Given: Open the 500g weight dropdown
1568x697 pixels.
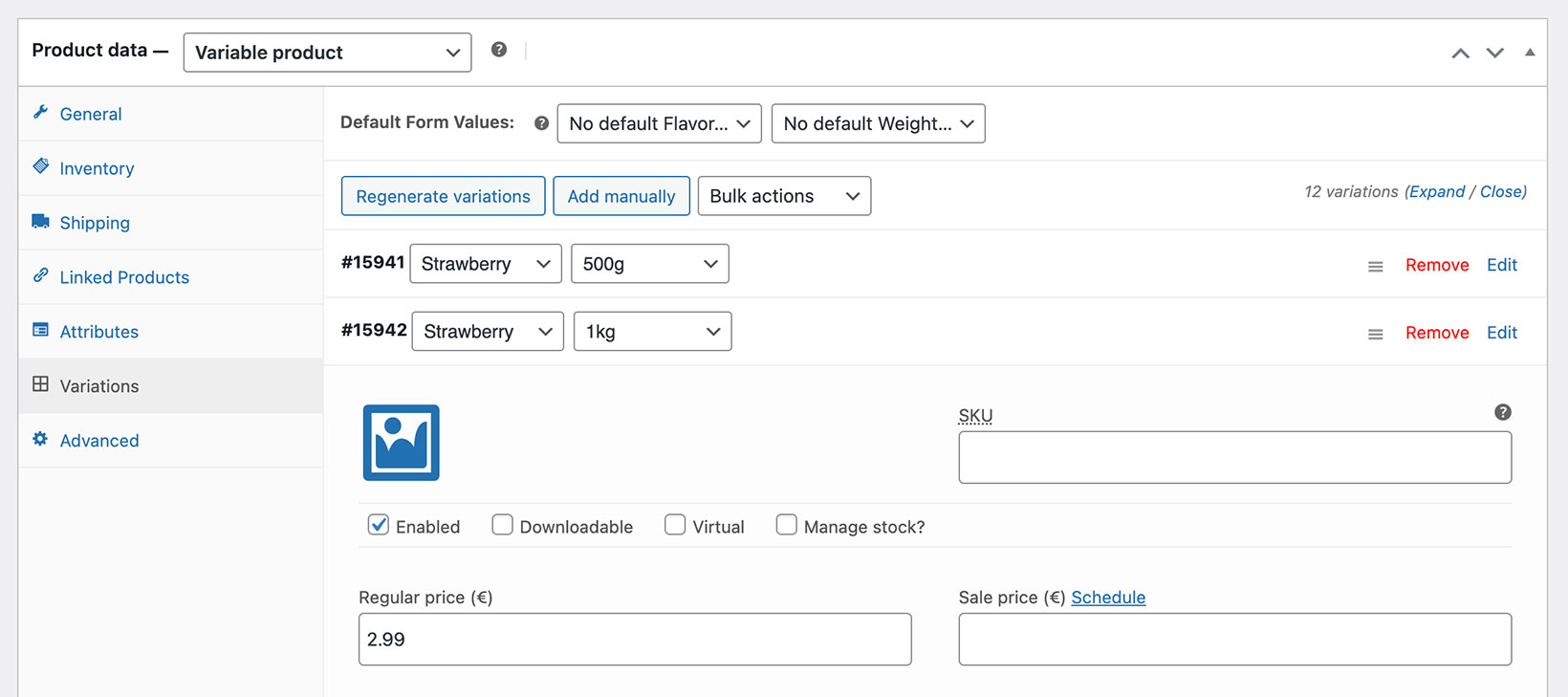Looking at the screenshot, I should [x=650, y=264].
